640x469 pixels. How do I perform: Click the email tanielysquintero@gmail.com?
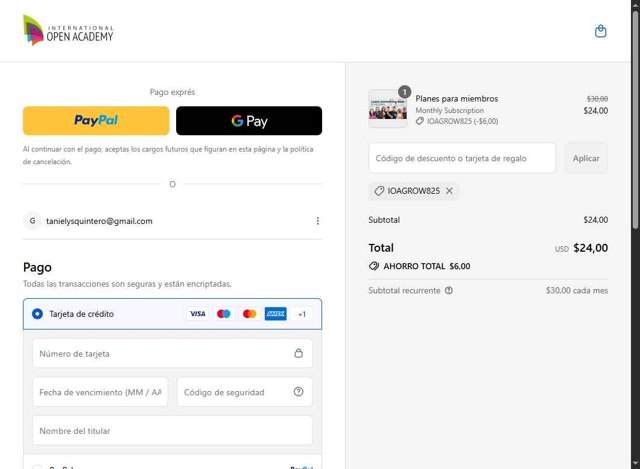(99, 221)
